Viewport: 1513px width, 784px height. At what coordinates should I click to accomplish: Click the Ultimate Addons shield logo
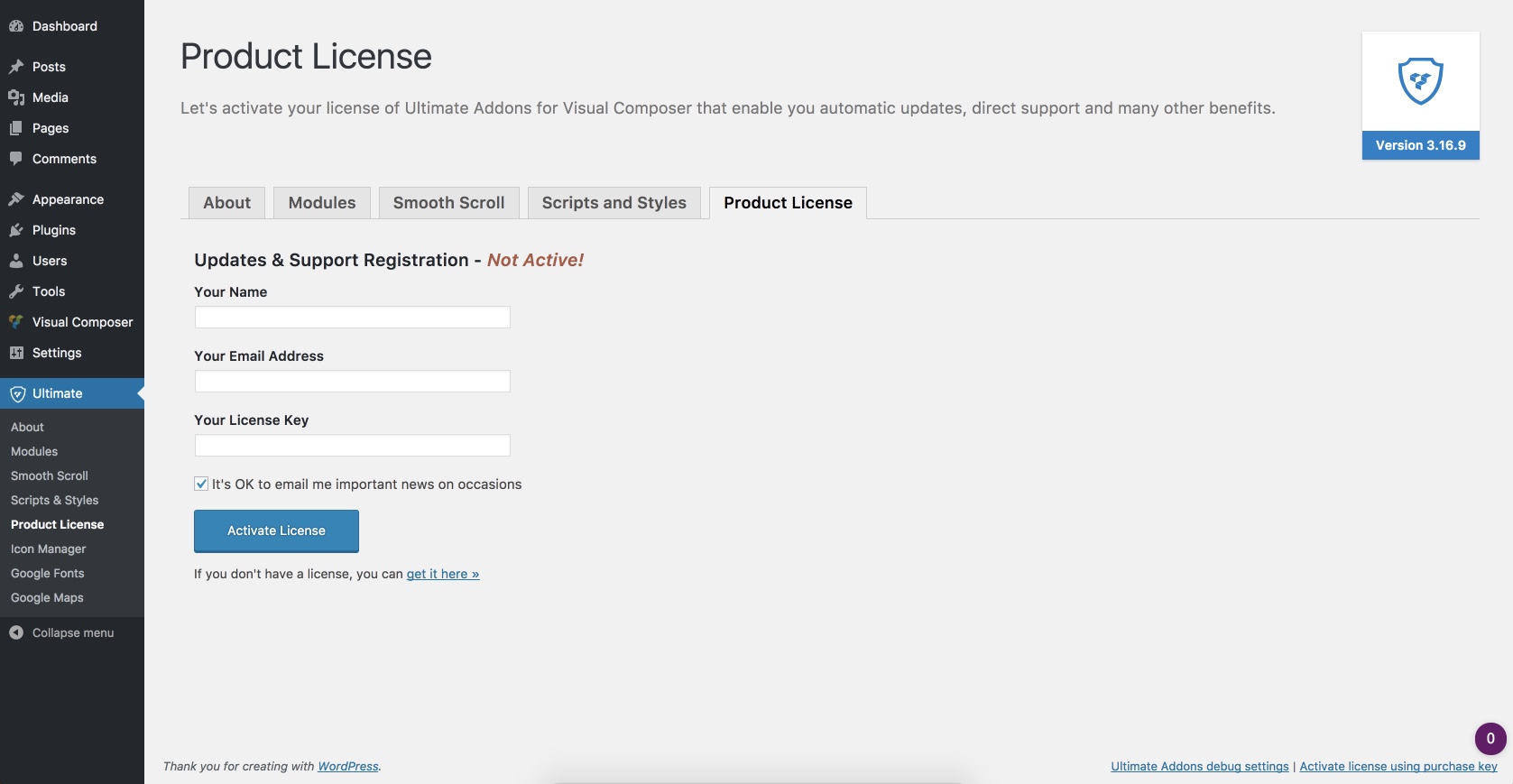1420,81
